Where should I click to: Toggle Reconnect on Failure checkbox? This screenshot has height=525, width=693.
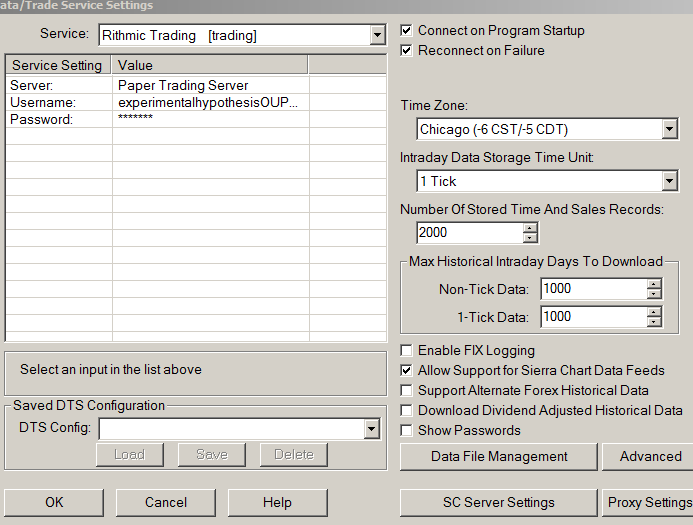[406, 50]
